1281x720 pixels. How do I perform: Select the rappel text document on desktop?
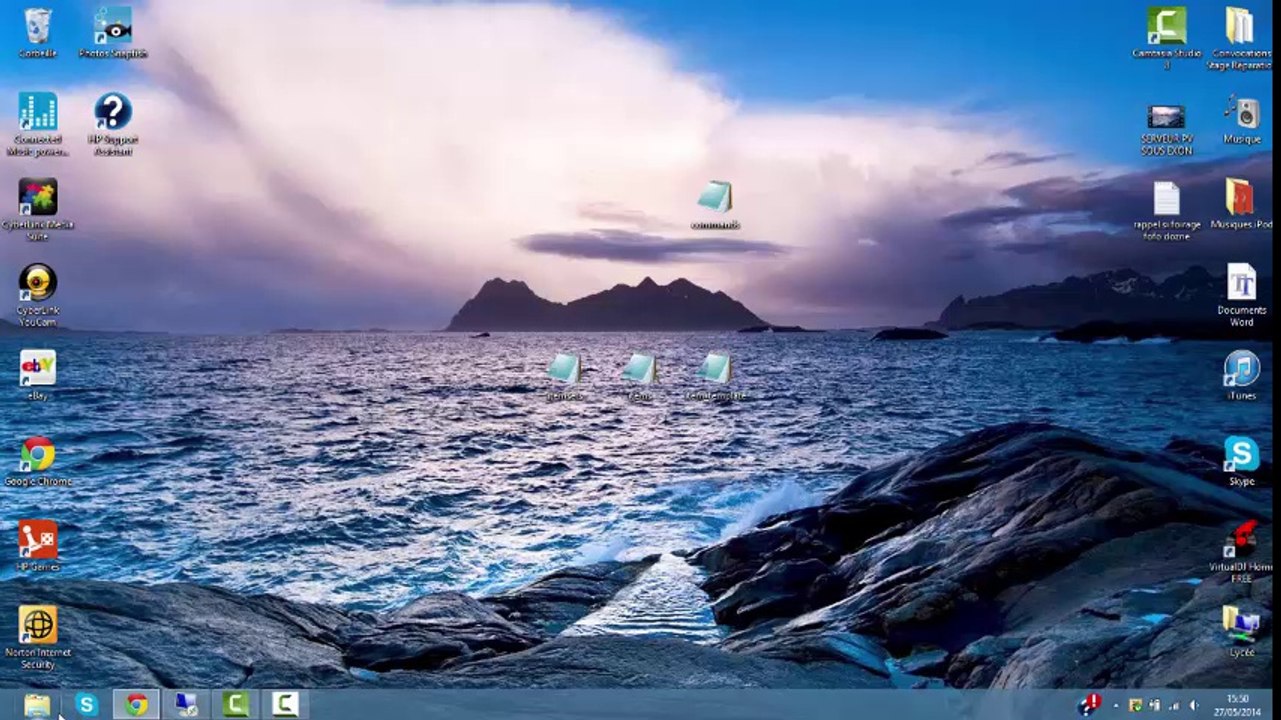point(1166,210)
